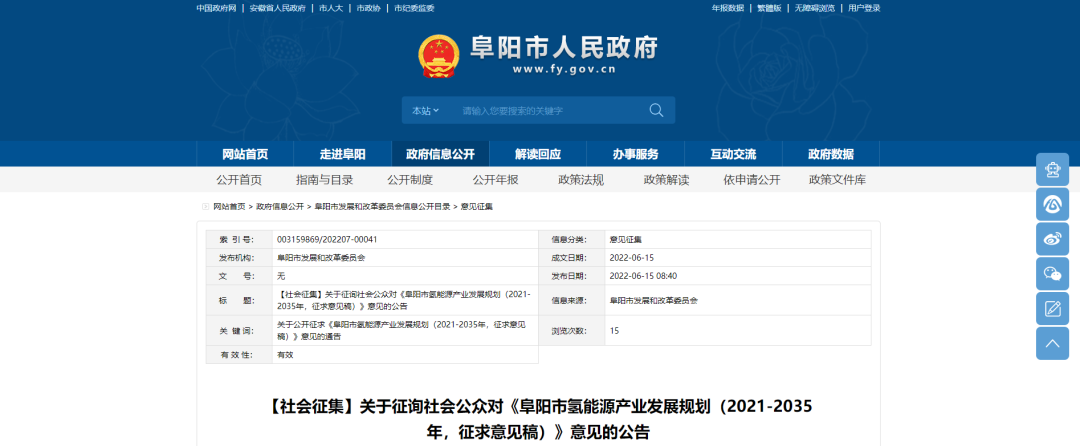Click the 无障碍浏览 accessibility link
1080x446 pixels.
point(815,8)
